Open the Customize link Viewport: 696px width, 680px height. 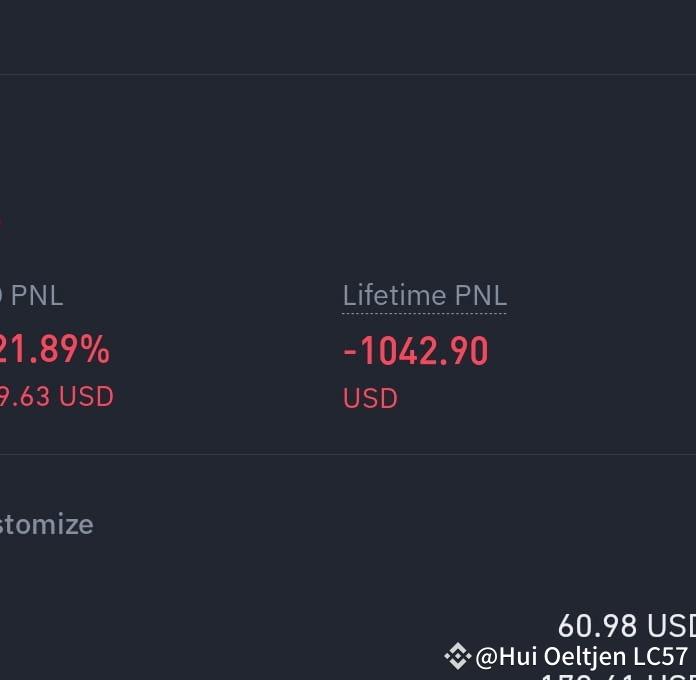(x=46, y=525)
